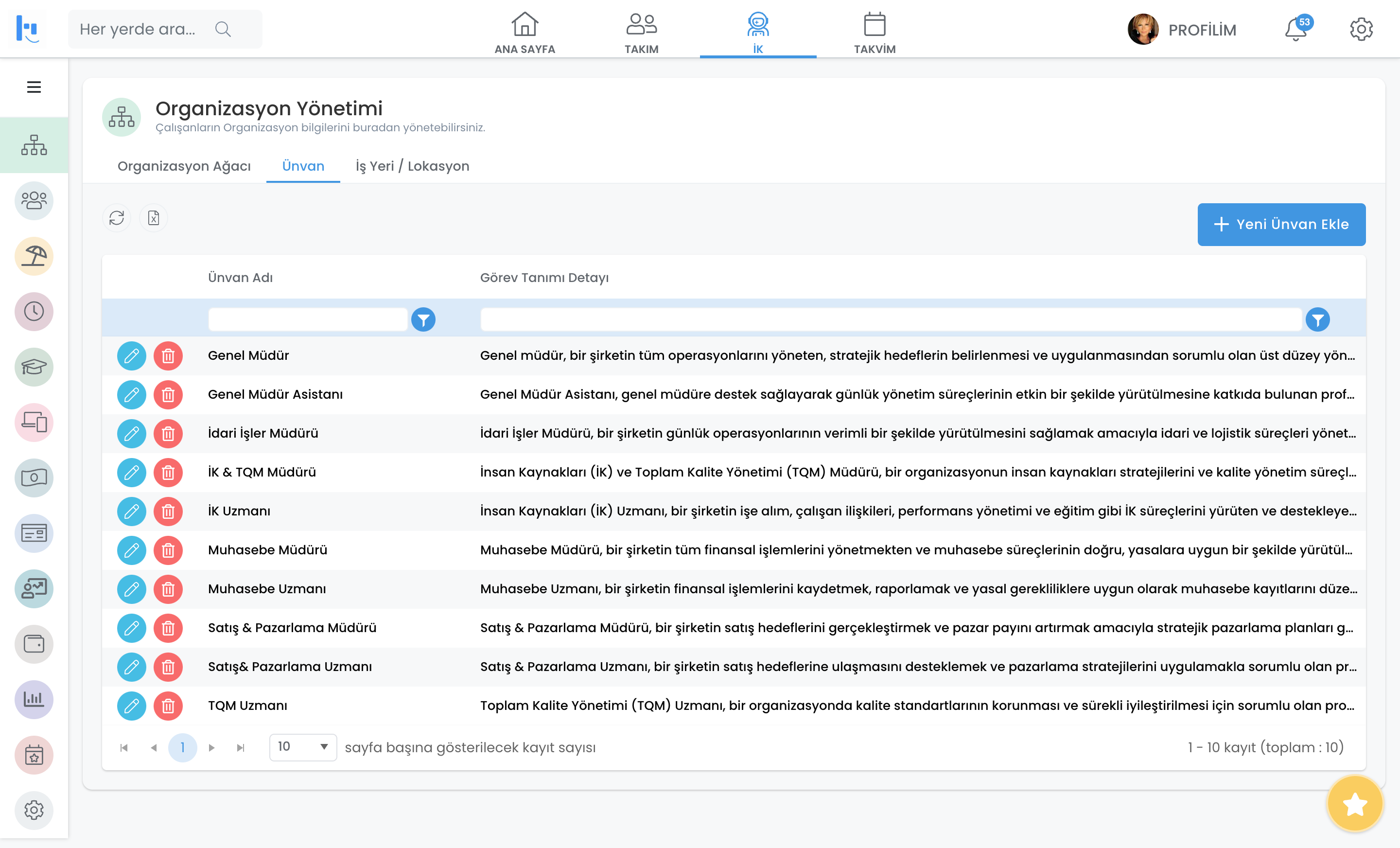Click the Ünvan Adı filter text field
1400x848 pixels.
pyautogui.click(x=308, y=320)
